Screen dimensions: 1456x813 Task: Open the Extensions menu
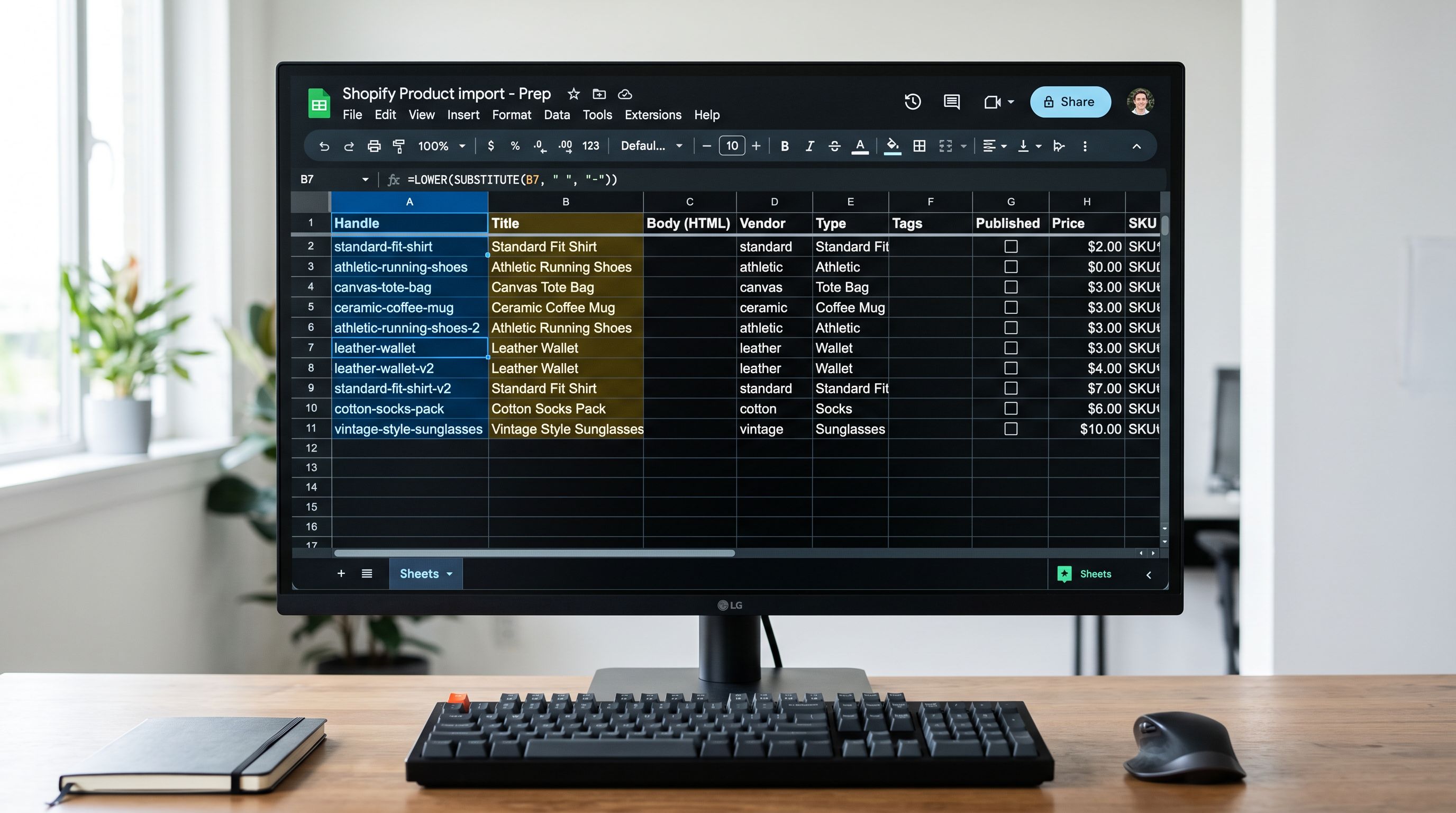pyautogui.click(x=653, y=115)
